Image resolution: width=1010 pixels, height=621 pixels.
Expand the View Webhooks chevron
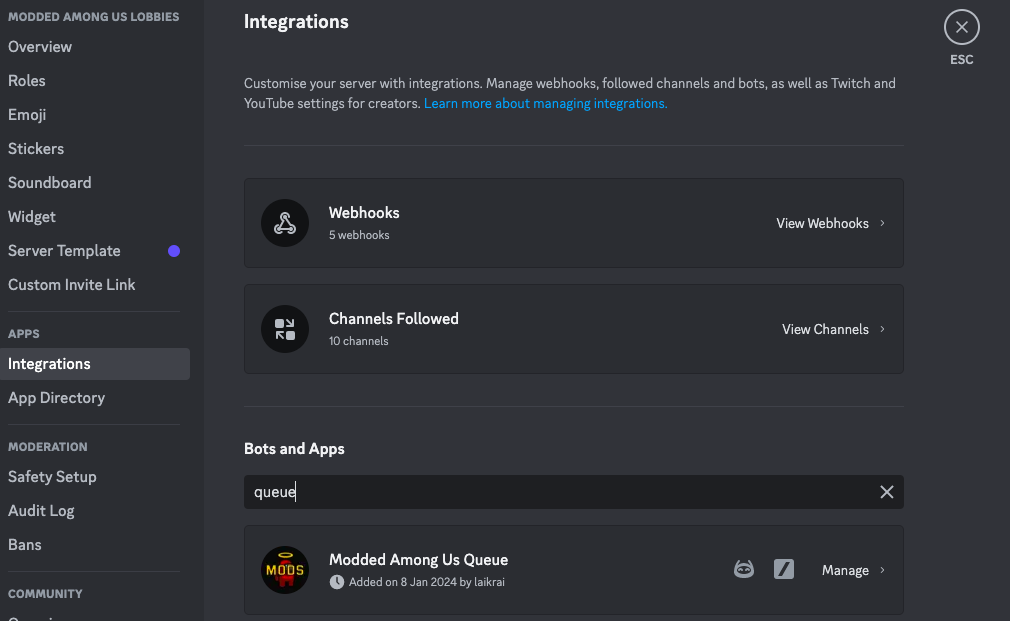coord(882,223)
